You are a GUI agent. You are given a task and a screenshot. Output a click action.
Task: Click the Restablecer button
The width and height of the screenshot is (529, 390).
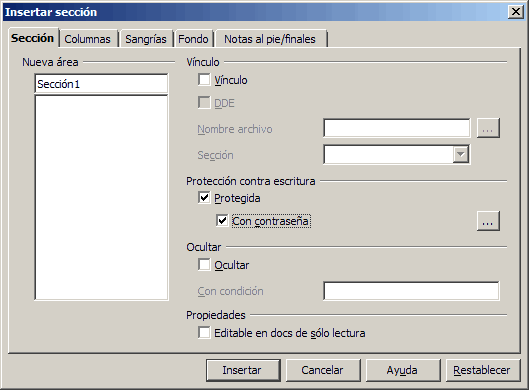point(483,370)
